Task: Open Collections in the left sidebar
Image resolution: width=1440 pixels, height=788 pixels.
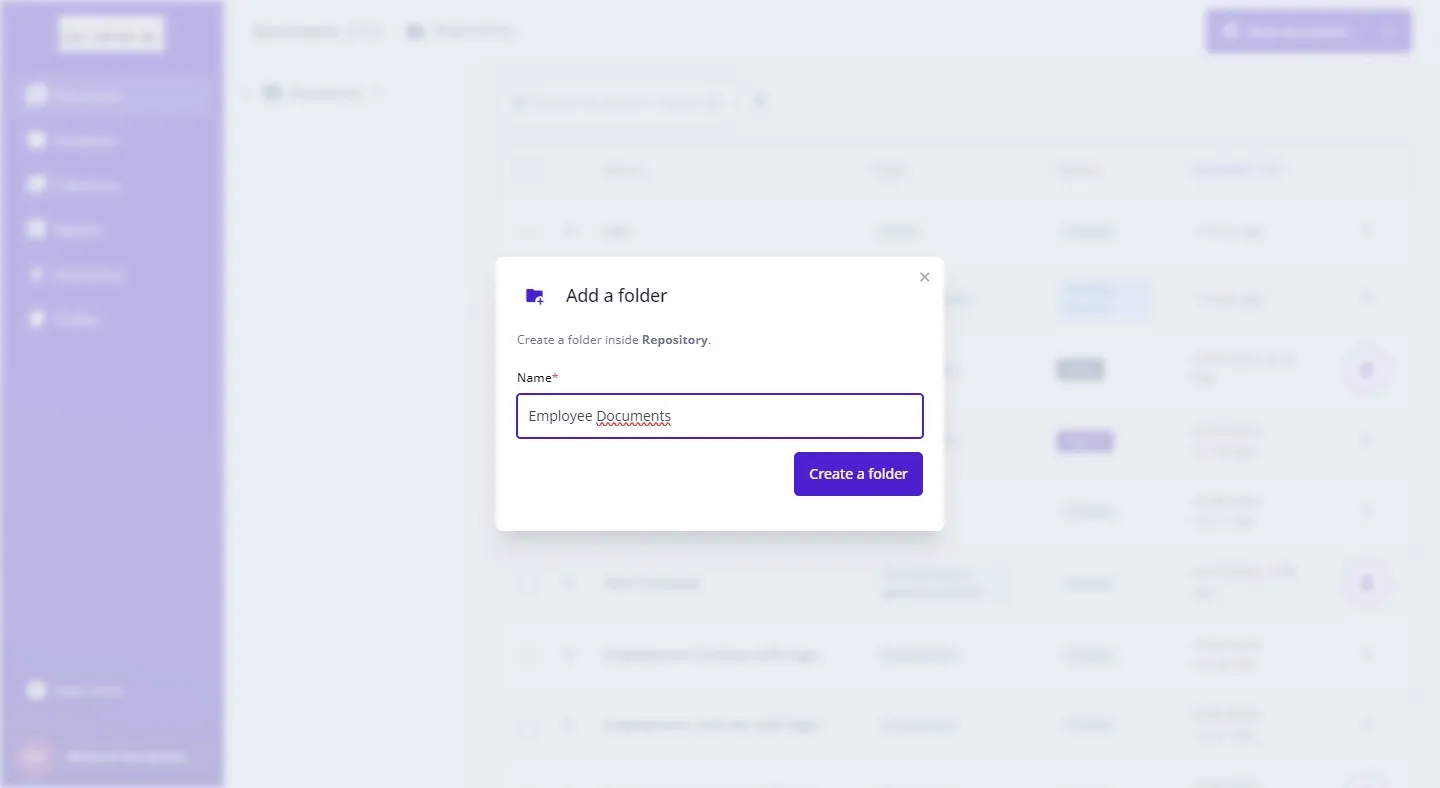Action: 87,186
